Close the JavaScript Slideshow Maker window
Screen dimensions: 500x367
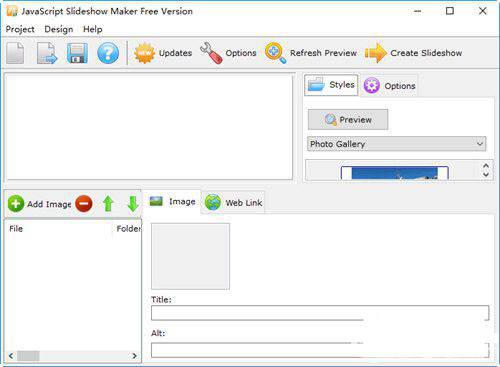[482, 11]
